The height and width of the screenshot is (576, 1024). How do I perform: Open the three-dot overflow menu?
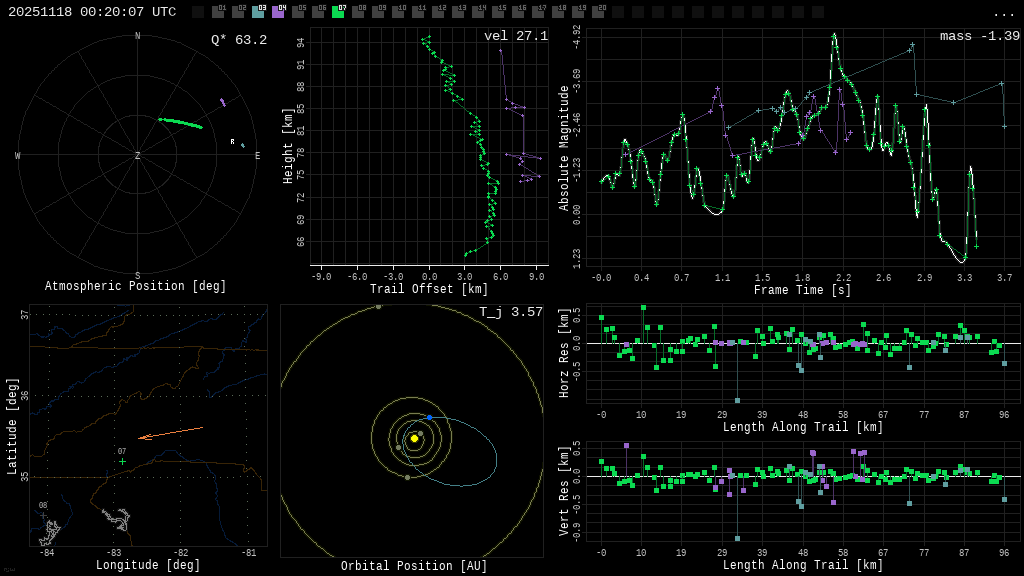(1003, 13)
